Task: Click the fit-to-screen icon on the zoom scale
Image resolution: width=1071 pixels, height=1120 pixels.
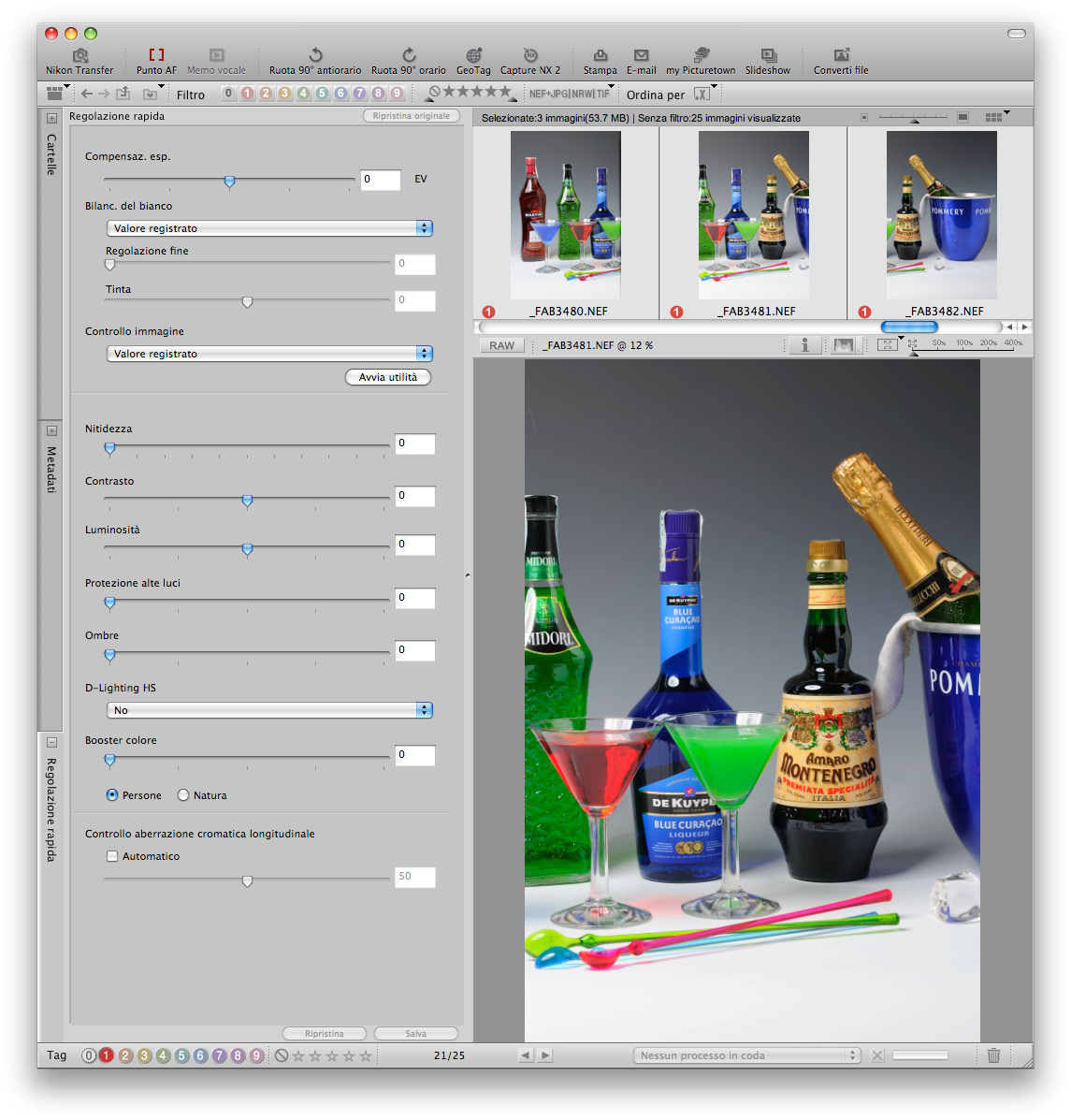Action: click(x=913, y=344)
